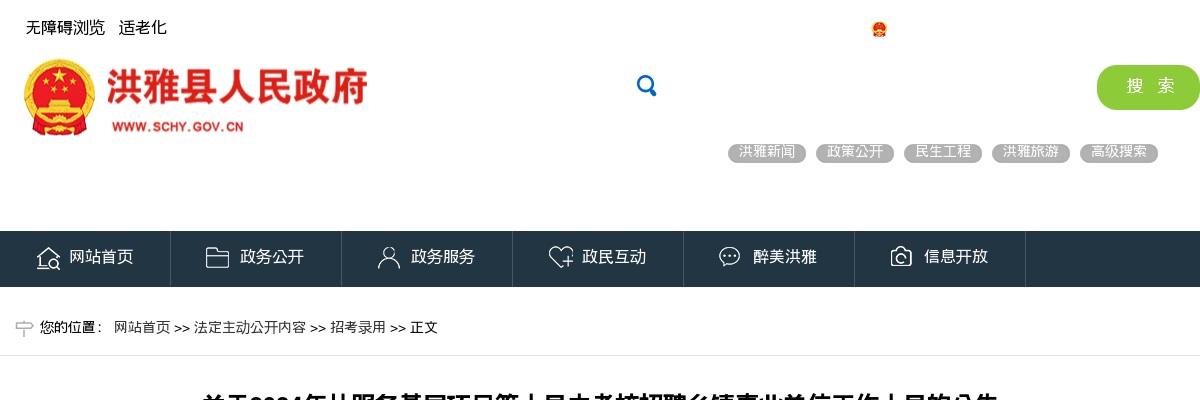This screenshot has width=1200, height=400.
Task: Click the small emblem icon at top
Action: pos(879,29)
